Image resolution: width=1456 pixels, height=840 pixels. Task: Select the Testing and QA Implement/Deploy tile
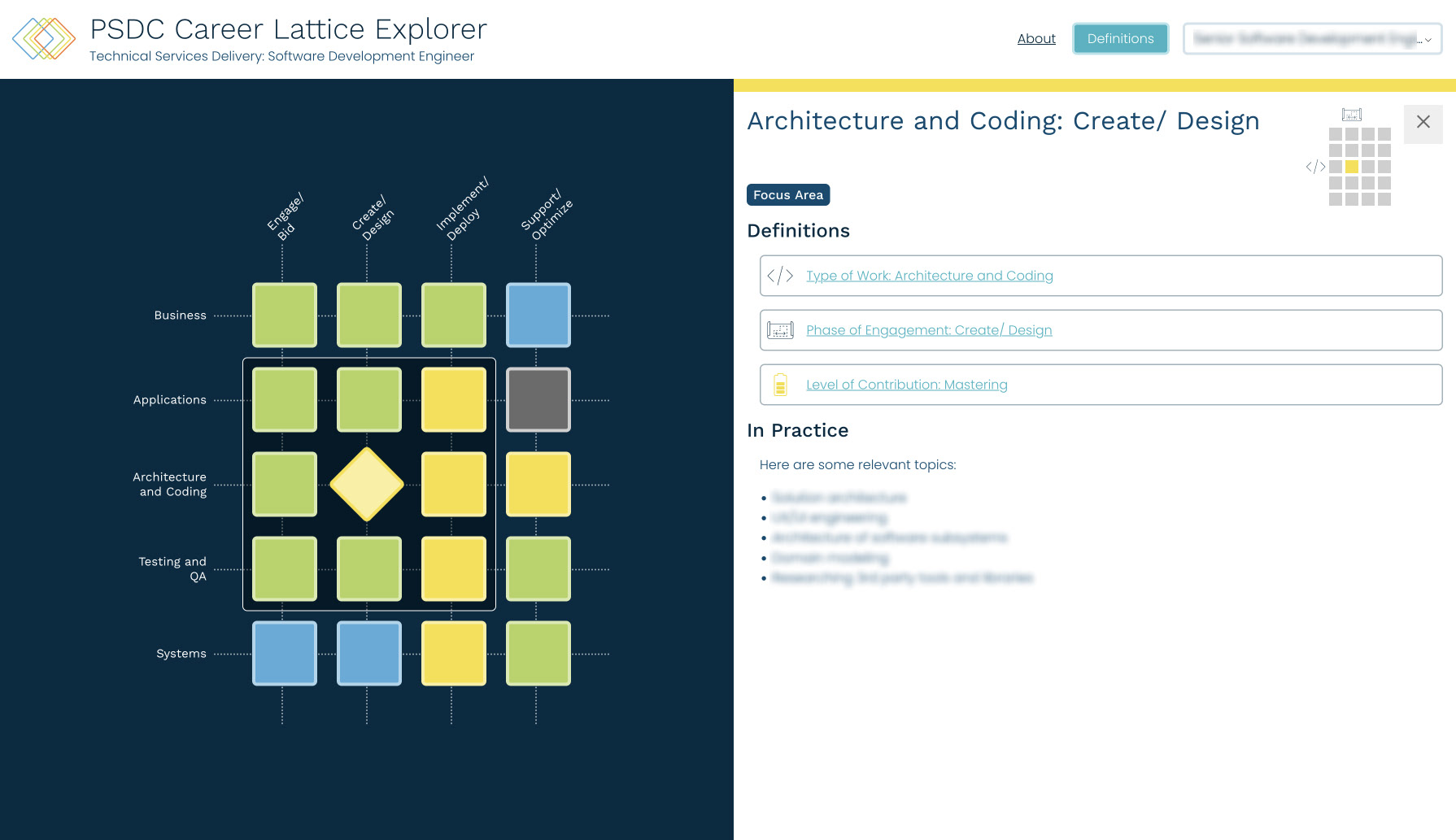[454, 569]
